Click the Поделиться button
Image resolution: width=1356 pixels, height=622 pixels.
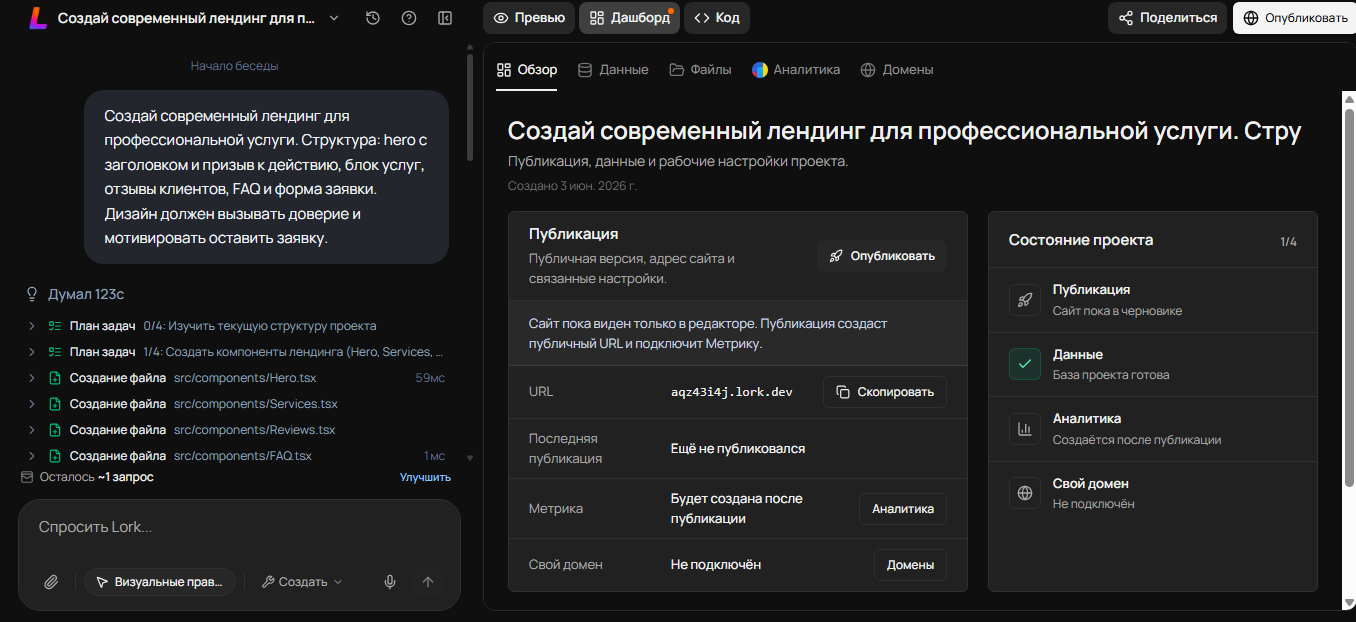pos(1167,18)
